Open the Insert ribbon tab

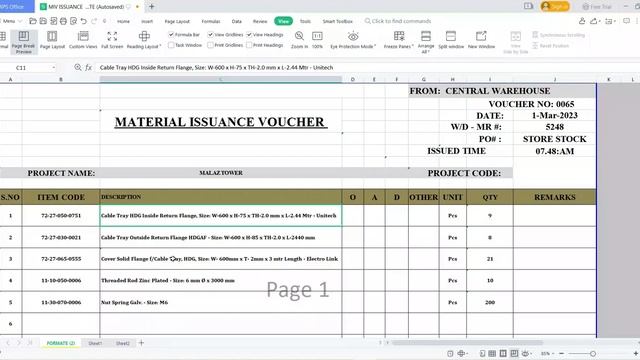tap(147, 21)
